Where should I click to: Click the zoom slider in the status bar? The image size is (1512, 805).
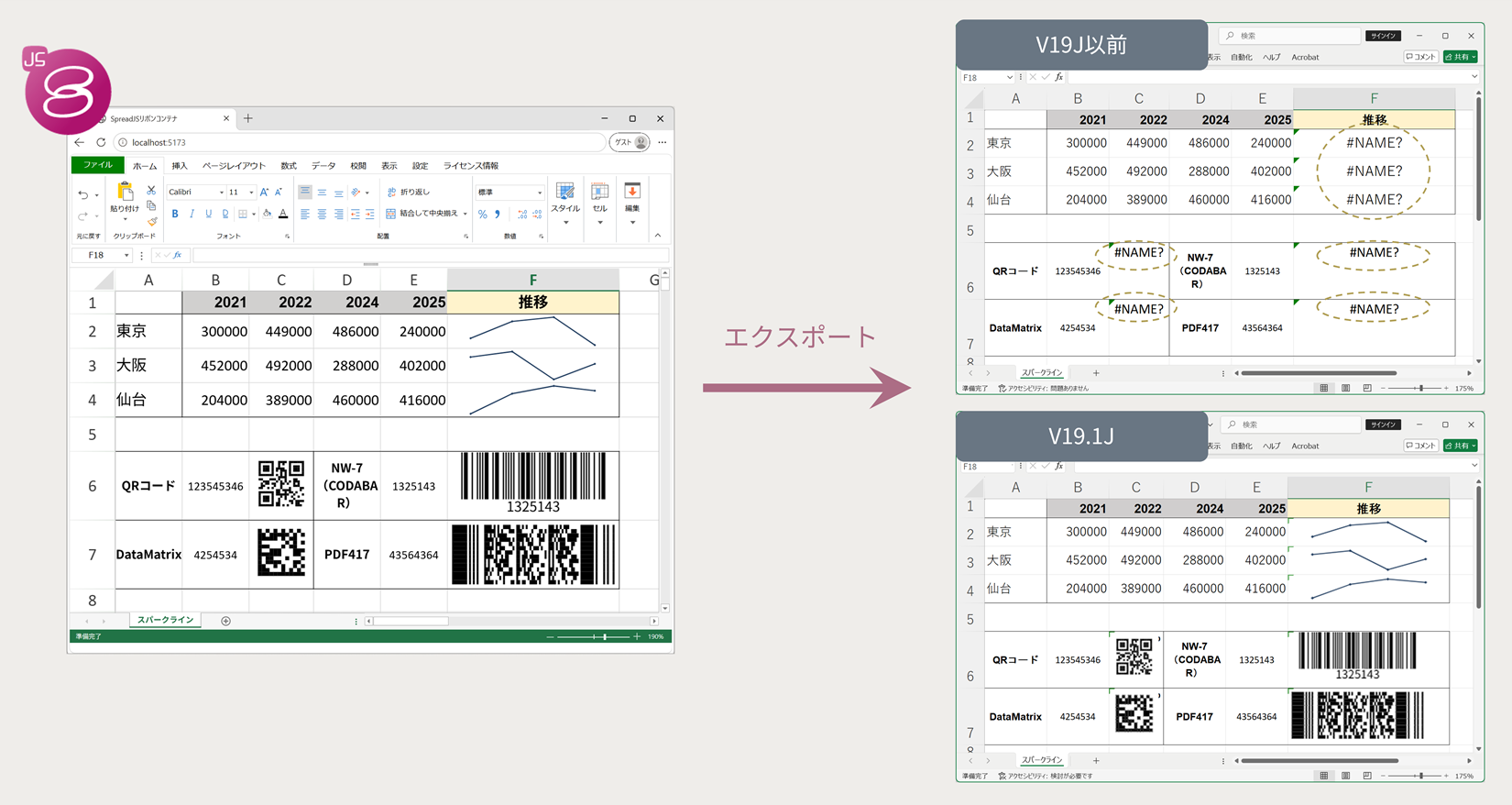594,636
